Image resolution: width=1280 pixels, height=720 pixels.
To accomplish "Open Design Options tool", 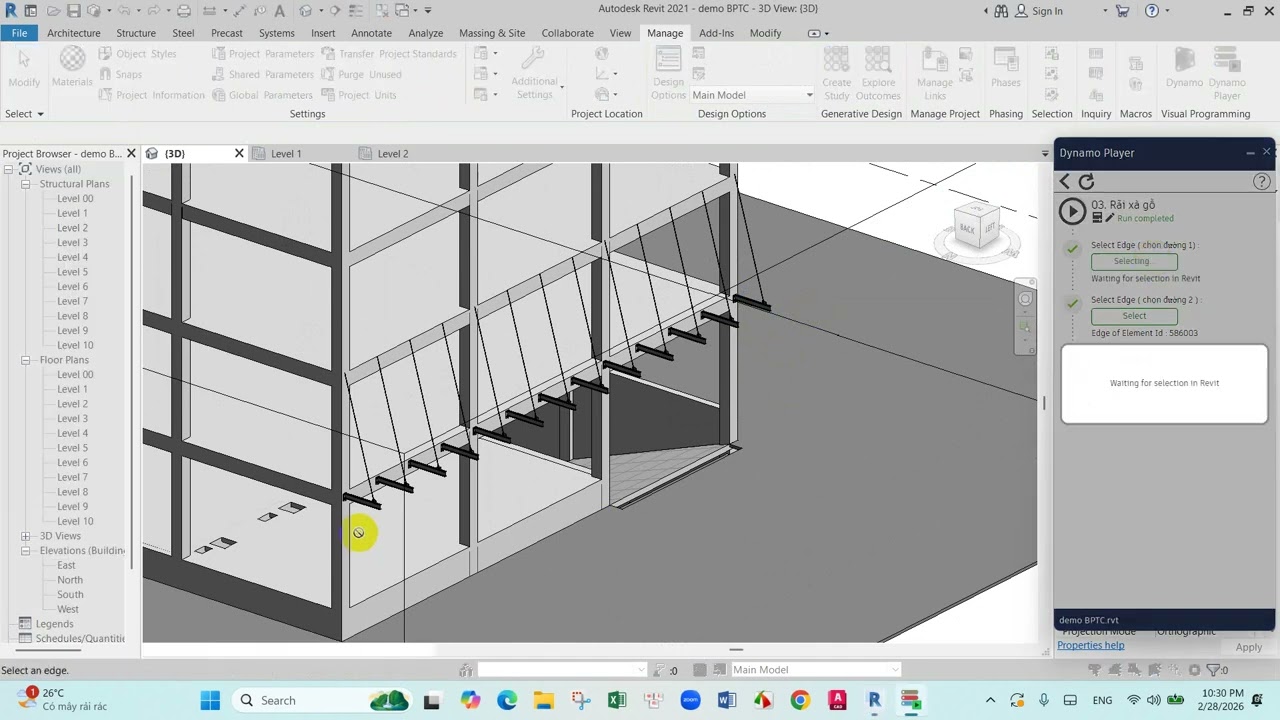I will [668, 74].
